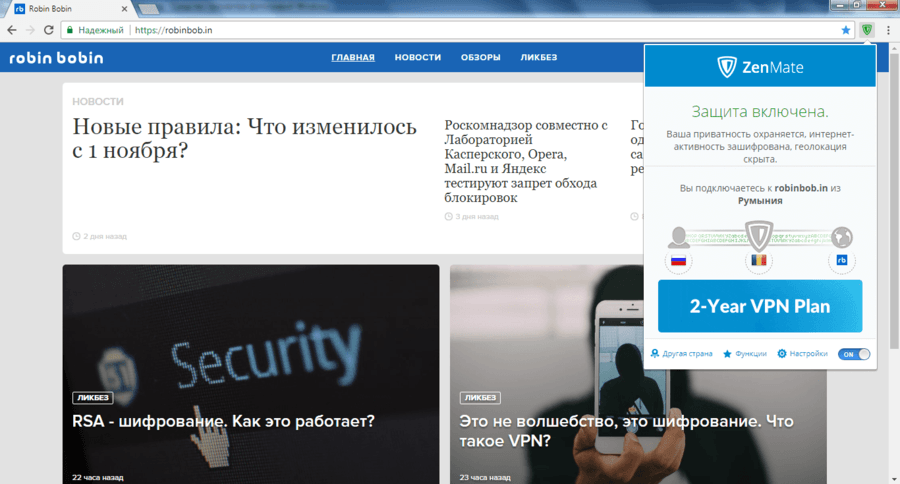Click the address bar with robinbob.in URL
Screen dimensions: 900x484
tap(453, 30)
